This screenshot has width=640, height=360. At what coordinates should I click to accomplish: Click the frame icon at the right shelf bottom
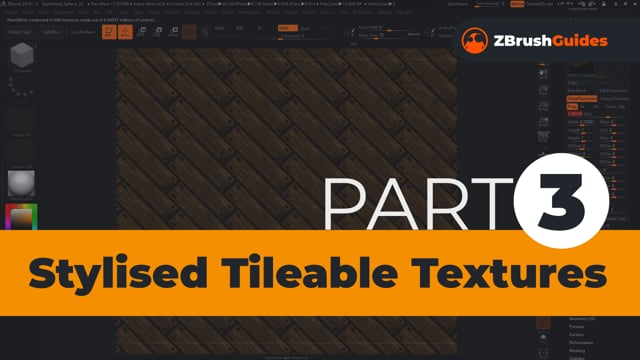click(x=543, y=353)
